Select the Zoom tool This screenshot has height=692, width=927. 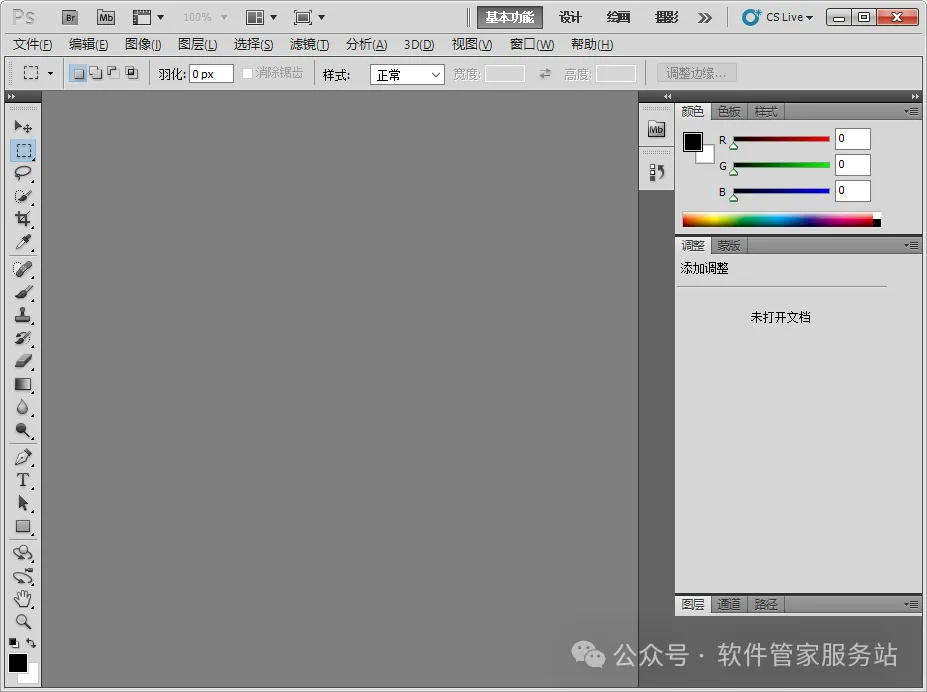point(23,622)
